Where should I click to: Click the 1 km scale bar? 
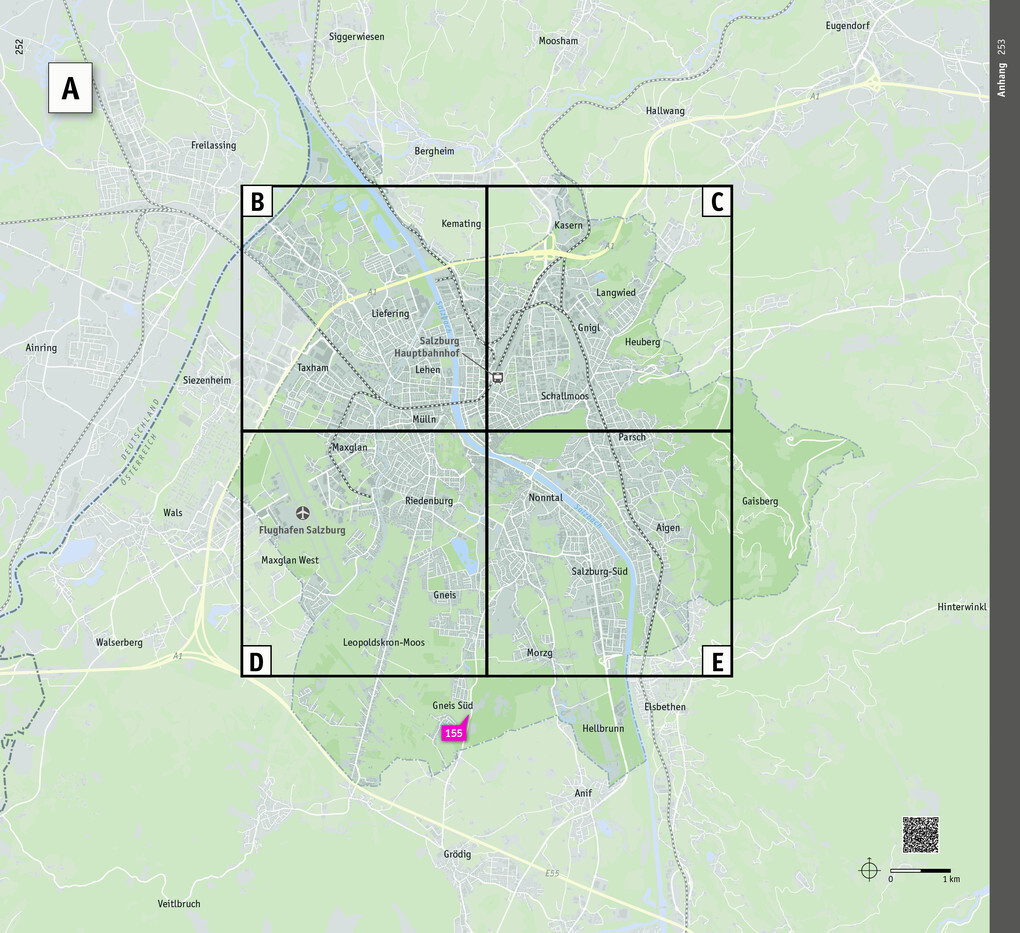click(x=920, y=871)
